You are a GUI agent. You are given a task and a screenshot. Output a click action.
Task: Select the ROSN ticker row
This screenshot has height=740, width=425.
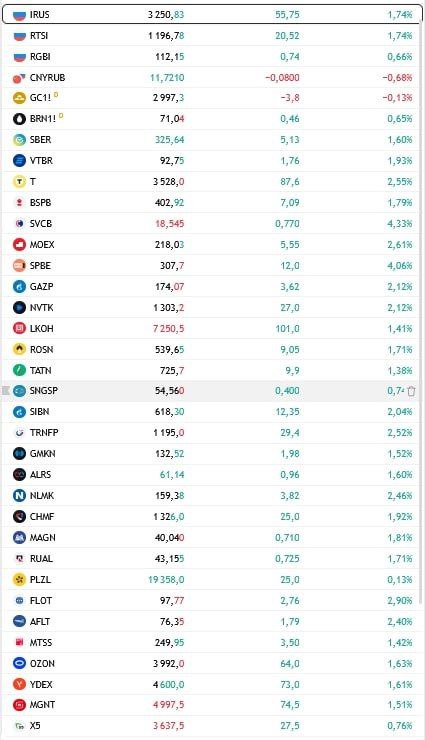pos(211,350)
